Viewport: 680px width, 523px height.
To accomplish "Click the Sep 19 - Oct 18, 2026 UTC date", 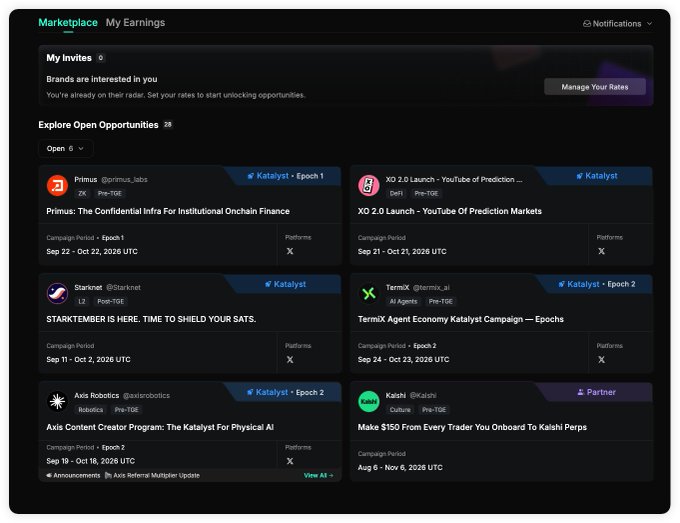I will coord(91,461).
